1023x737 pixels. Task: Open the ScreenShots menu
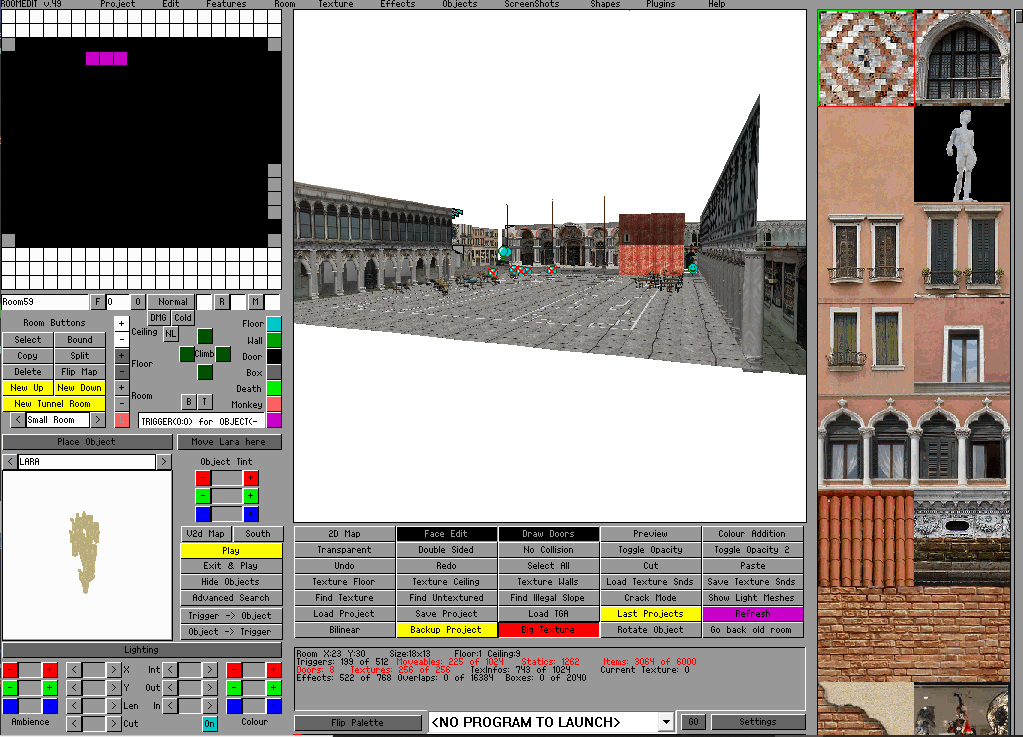pos(532,4)
